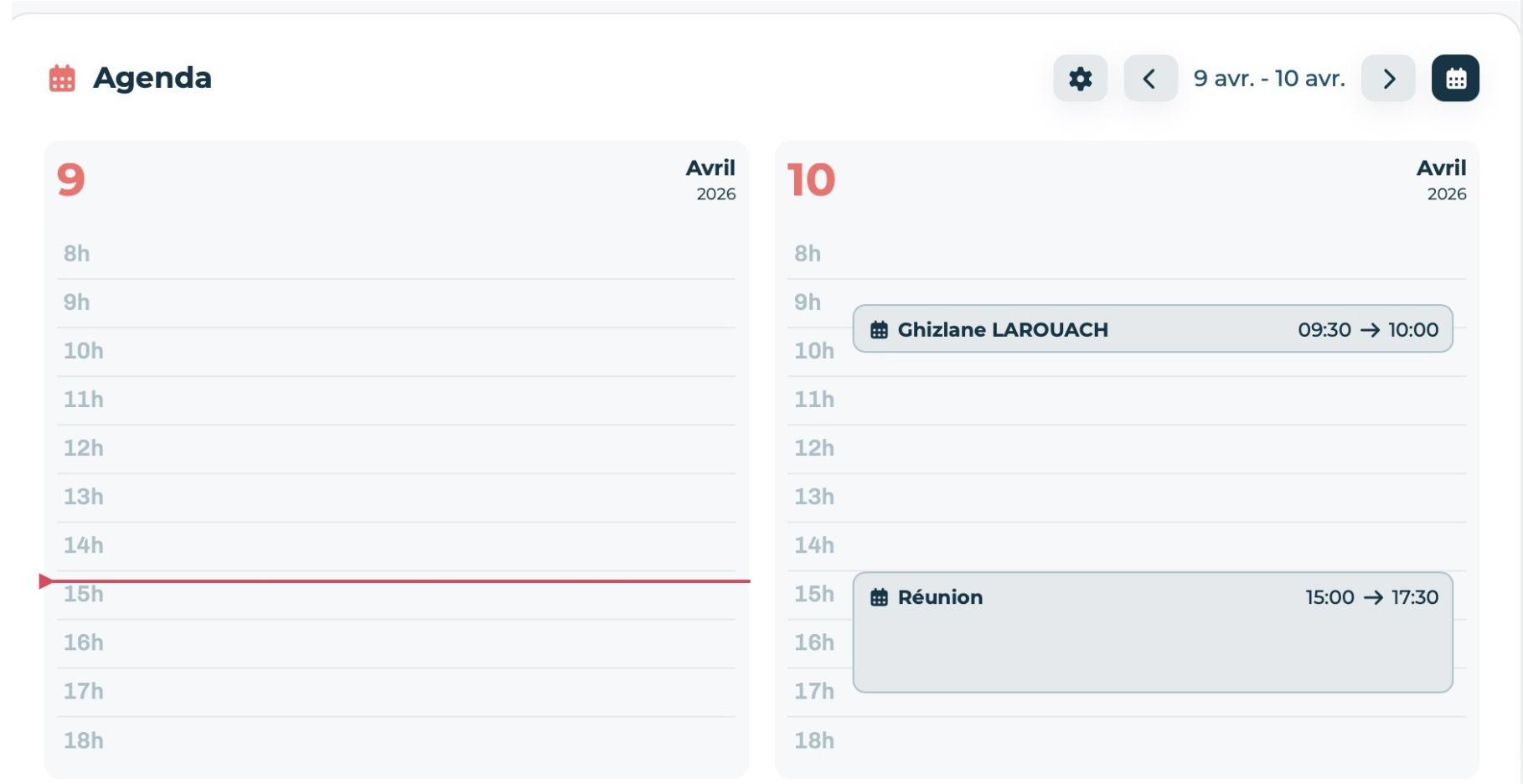Click 'Avril 2026' label on day 10
1523x784 pixels.
click(x=1441, y=180)
